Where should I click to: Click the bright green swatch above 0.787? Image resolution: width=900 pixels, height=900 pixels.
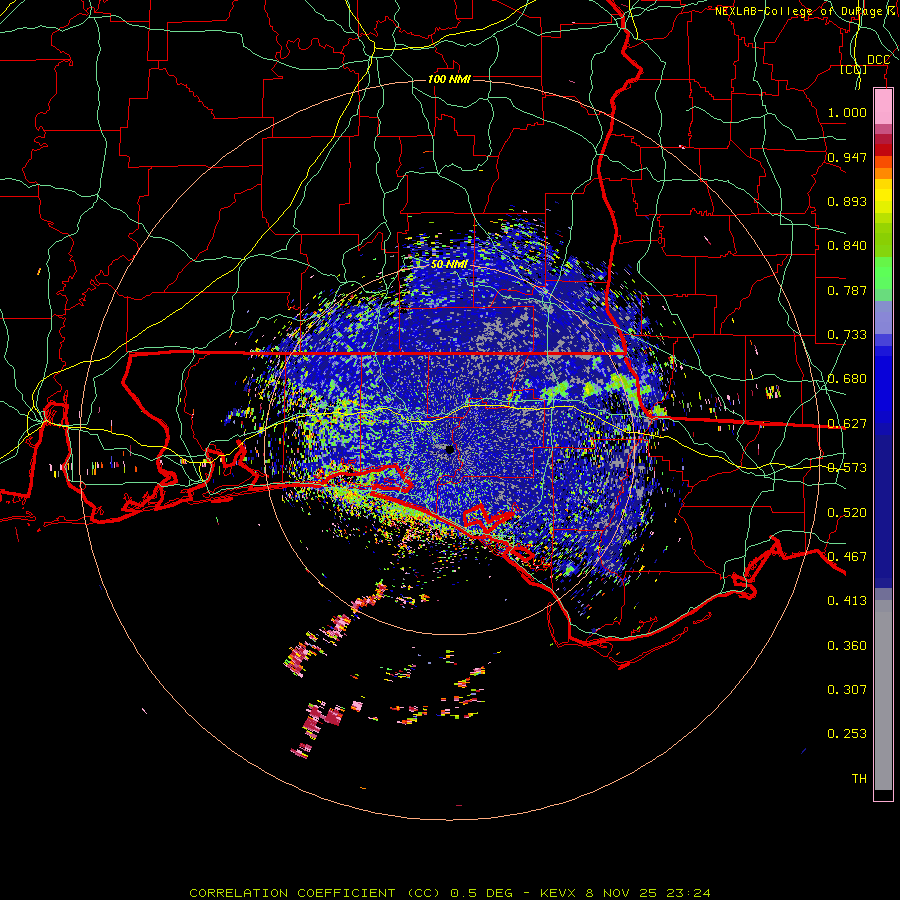(883, 272)
